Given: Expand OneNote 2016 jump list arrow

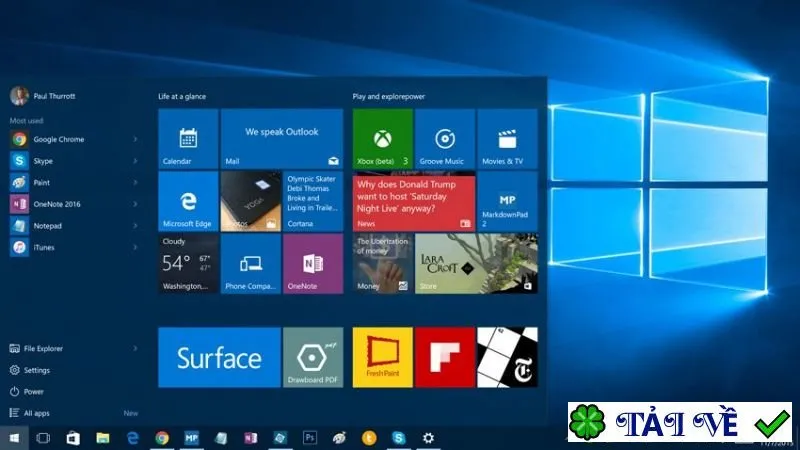Looking at the screenshot, I should click(x=135, y=204).
